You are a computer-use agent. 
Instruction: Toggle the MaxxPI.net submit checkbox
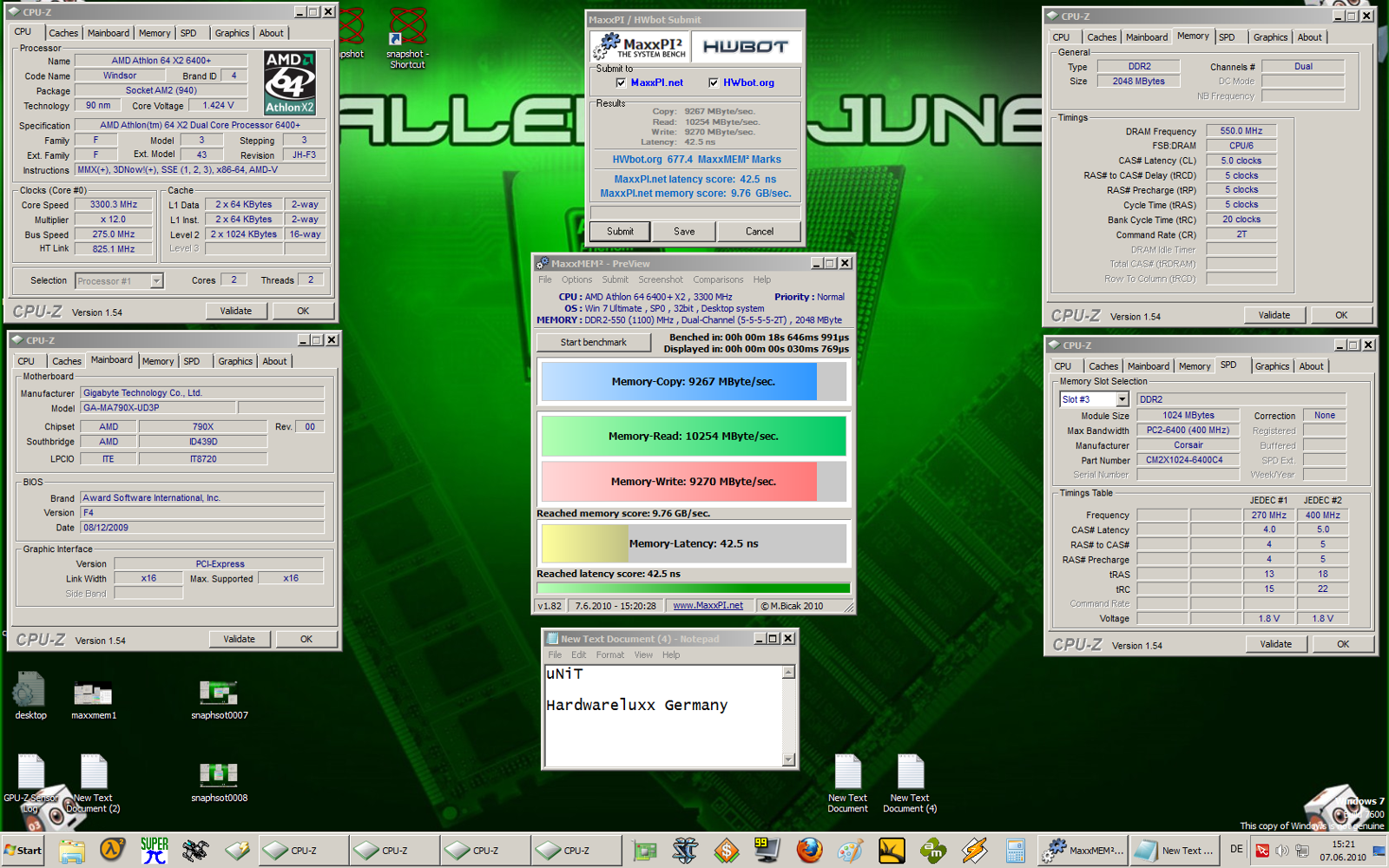point(621,82)
